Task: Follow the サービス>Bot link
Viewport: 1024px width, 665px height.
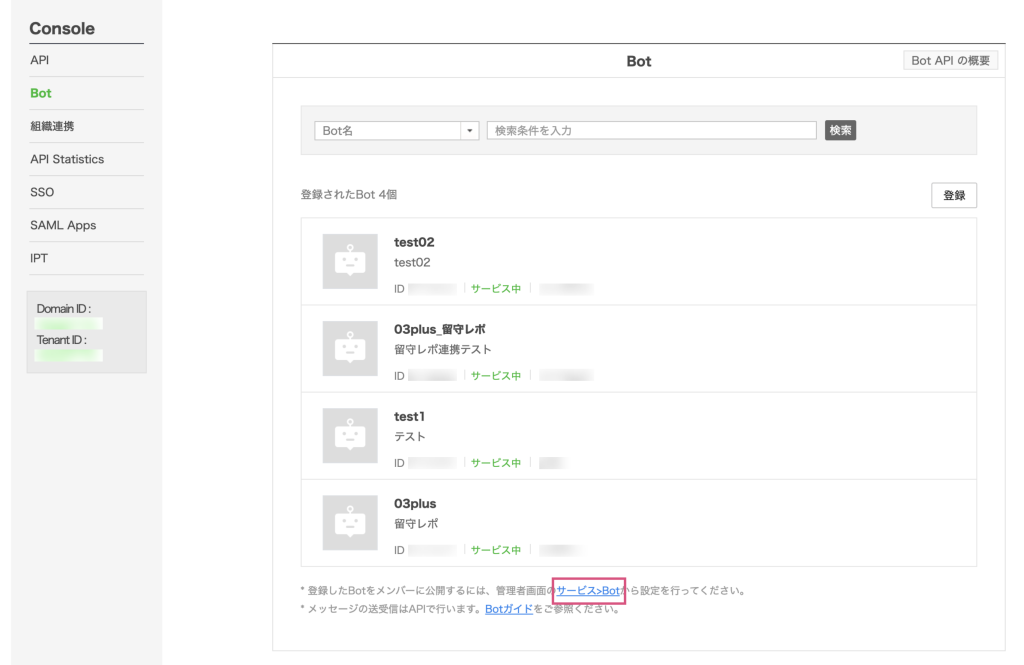Action: coord(589,591)
